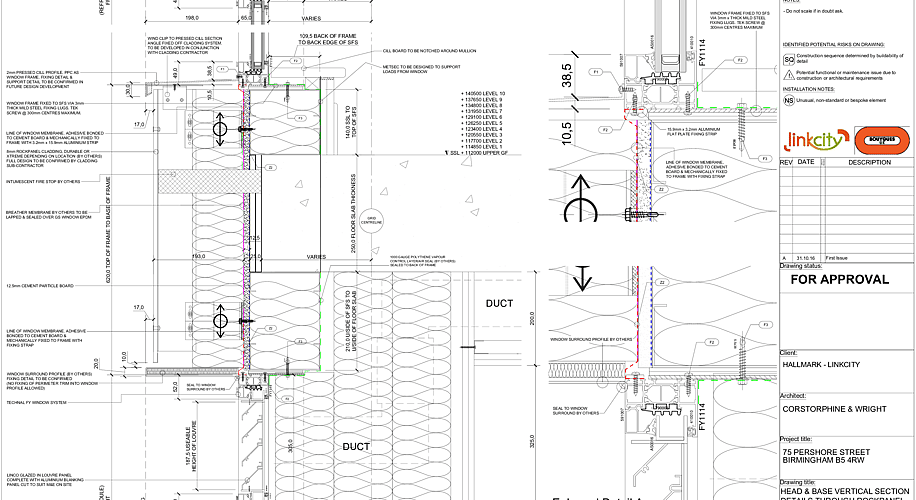Image resolution: width=916 pixels, height=500 pixels.
Task: Click the lower DUCT label
Action: coord(356,447)
